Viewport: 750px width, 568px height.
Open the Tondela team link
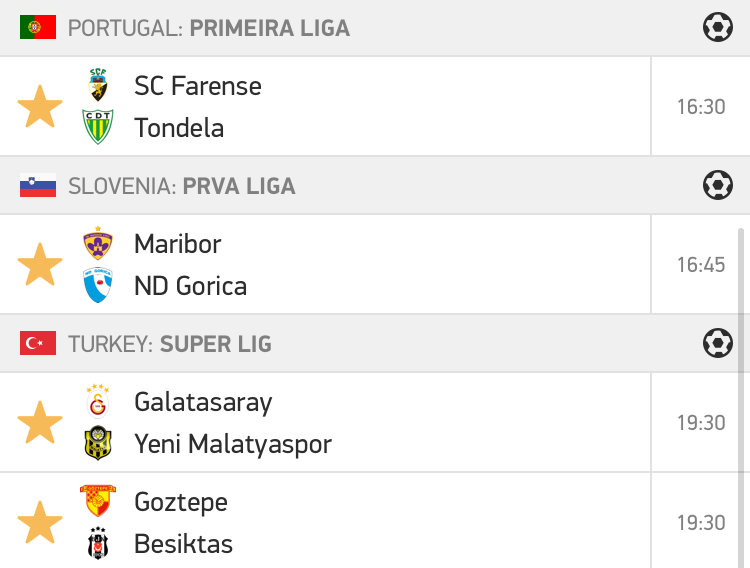[179, 128]
